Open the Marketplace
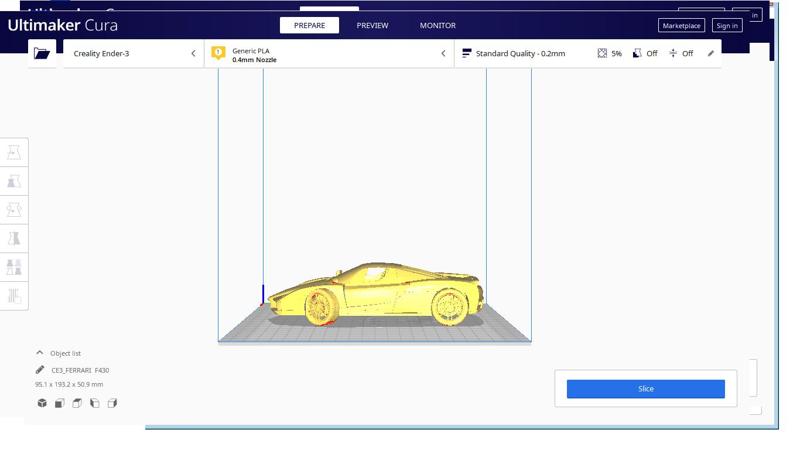Screen dimensions: 800x450 coord(681,26)
